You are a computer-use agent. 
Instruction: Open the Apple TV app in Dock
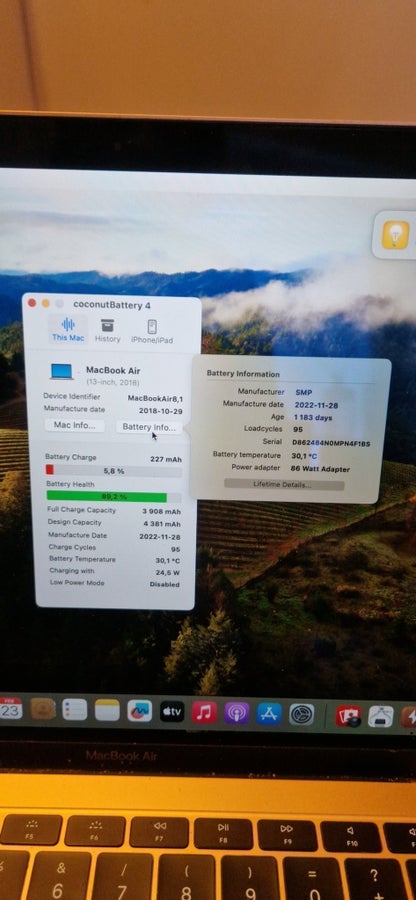click(172, 712)
